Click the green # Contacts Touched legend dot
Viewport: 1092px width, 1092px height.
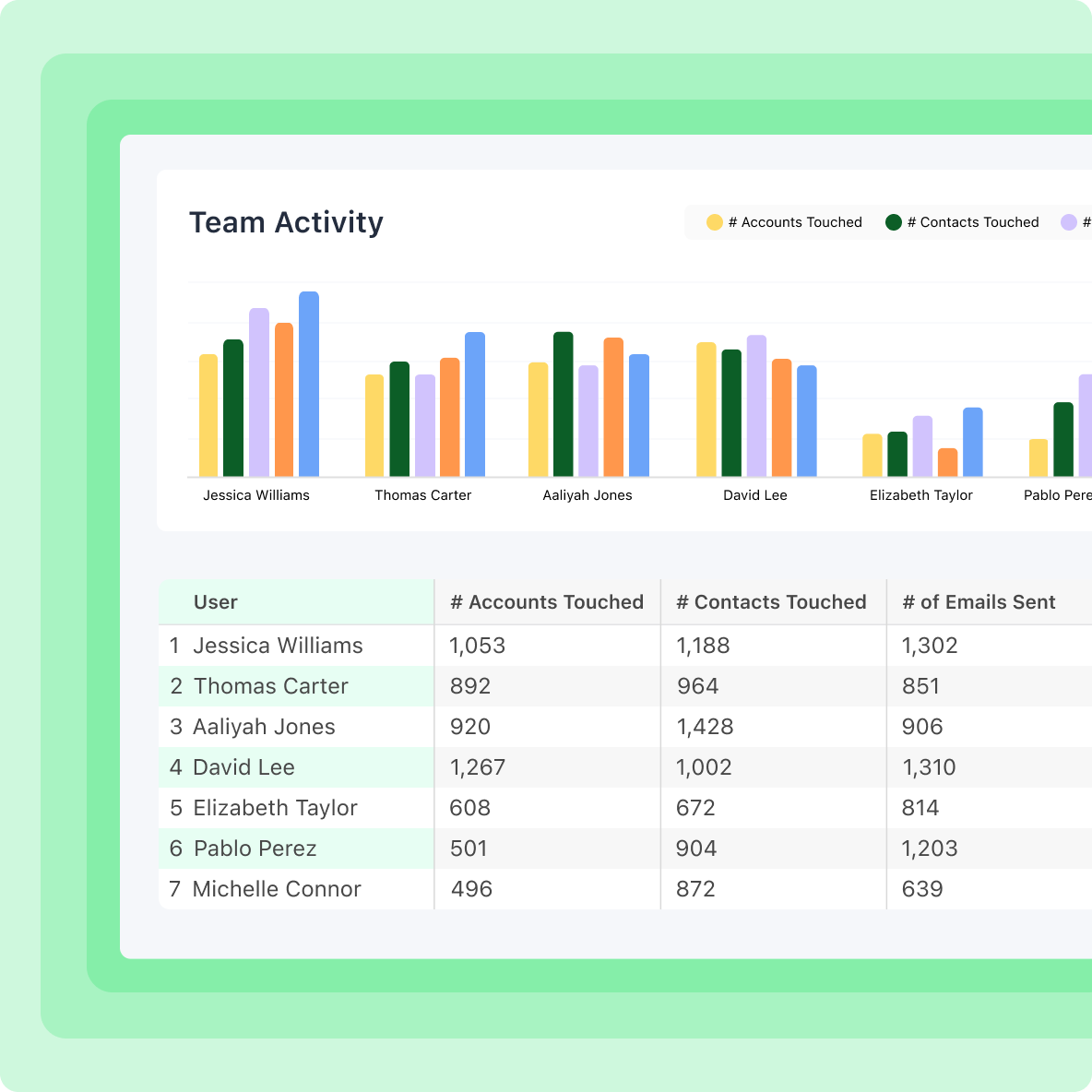[x=892, y=221]
